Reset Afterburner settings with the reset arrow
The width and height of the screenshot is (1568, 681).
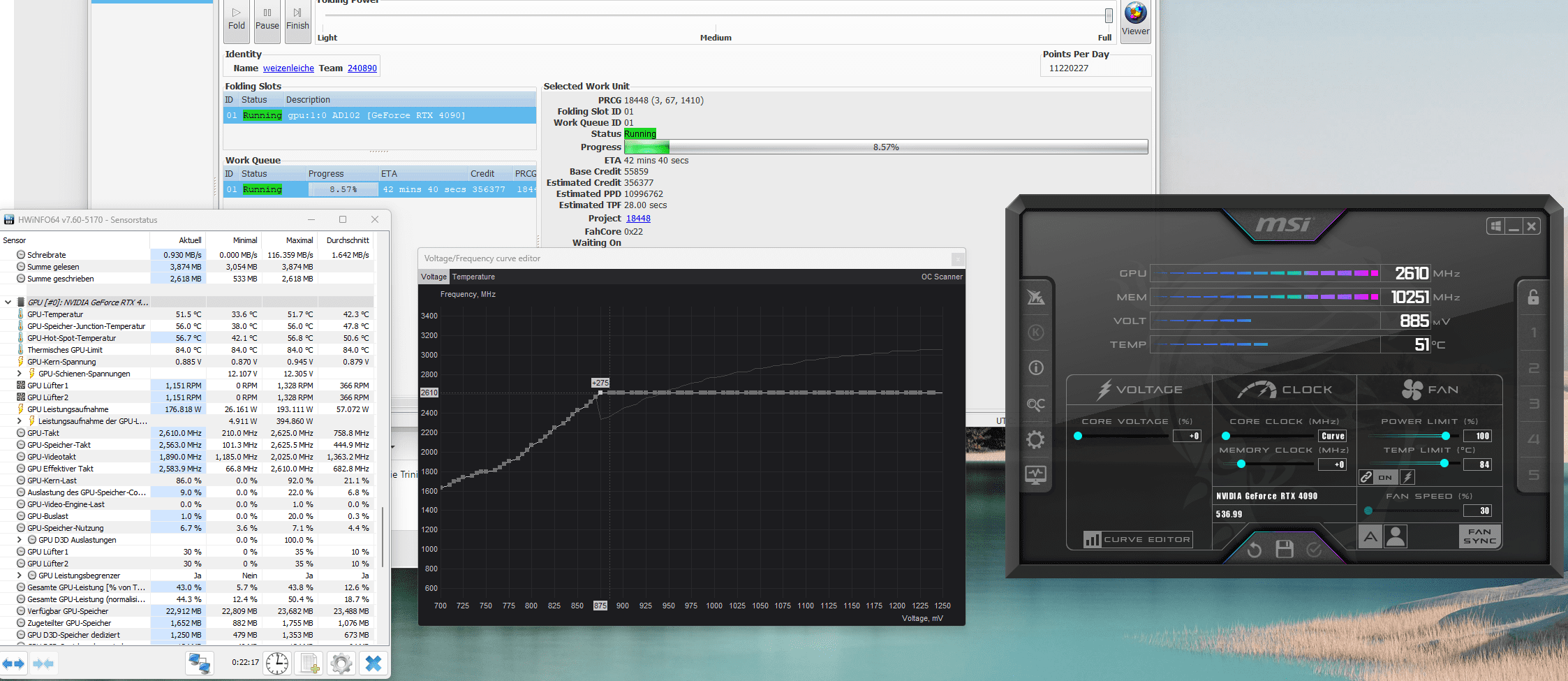click(1255, 550)
